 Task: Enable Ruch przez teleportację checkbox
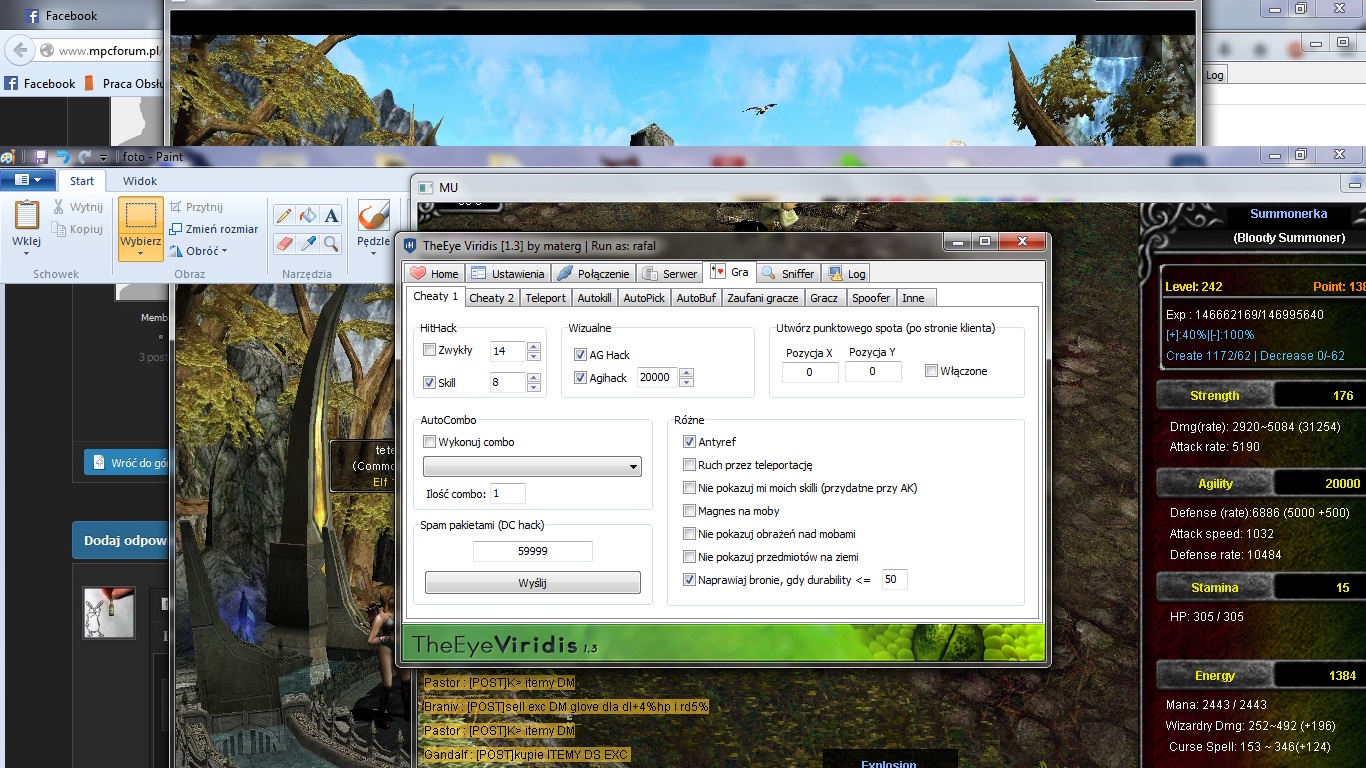click(x=689, y=465)
